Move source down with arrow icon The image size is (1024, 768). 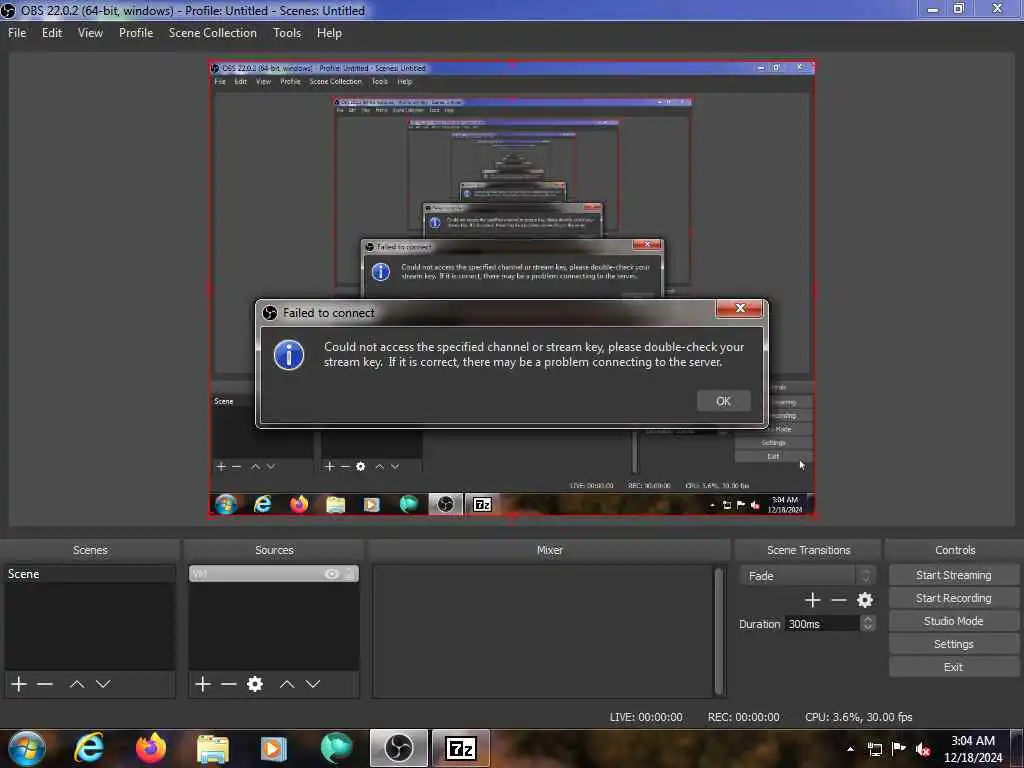coord(313,684)
